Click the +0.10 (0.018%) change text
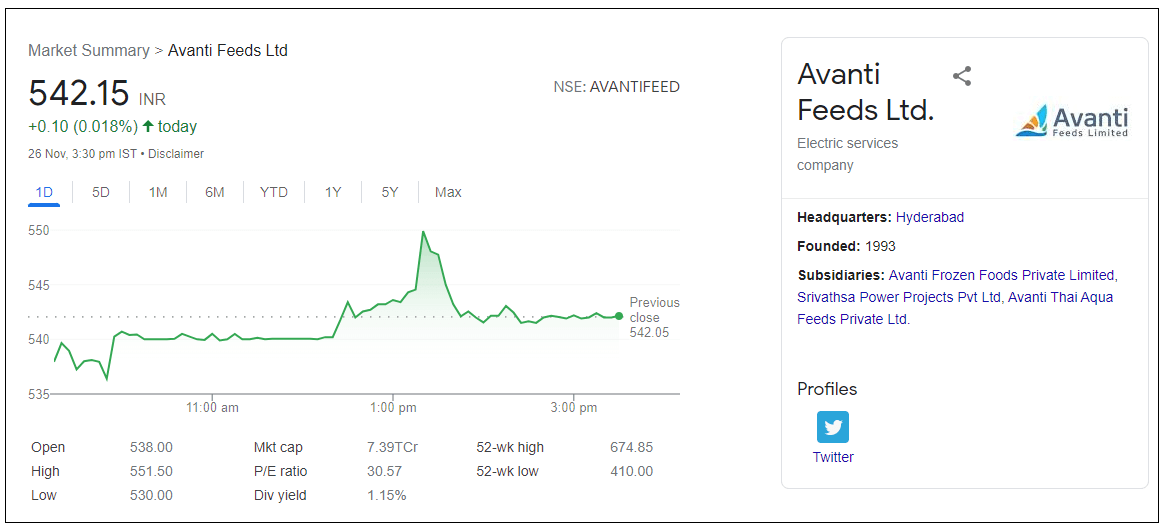 click(x=83, y=126)
